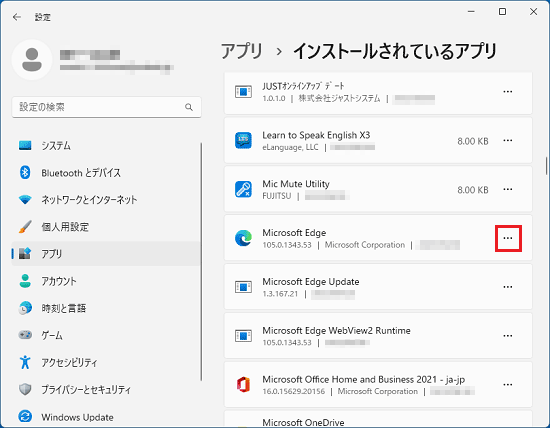Screen dimensions: 550x428
Task: Click the sidebar navigation scrollbar
Action: [201, 261]
